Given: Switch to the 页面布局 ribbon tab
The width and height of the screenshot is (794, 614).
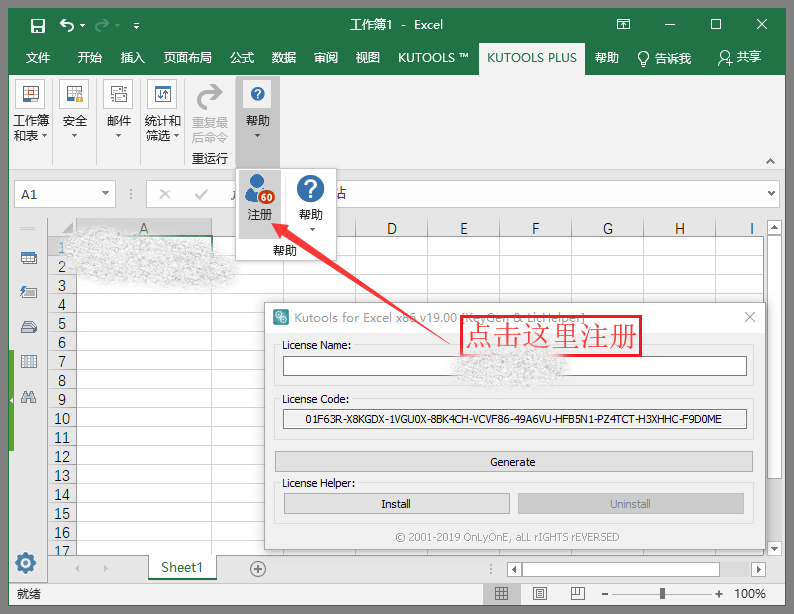Looking at the screenshot, I should click(187, 58).
